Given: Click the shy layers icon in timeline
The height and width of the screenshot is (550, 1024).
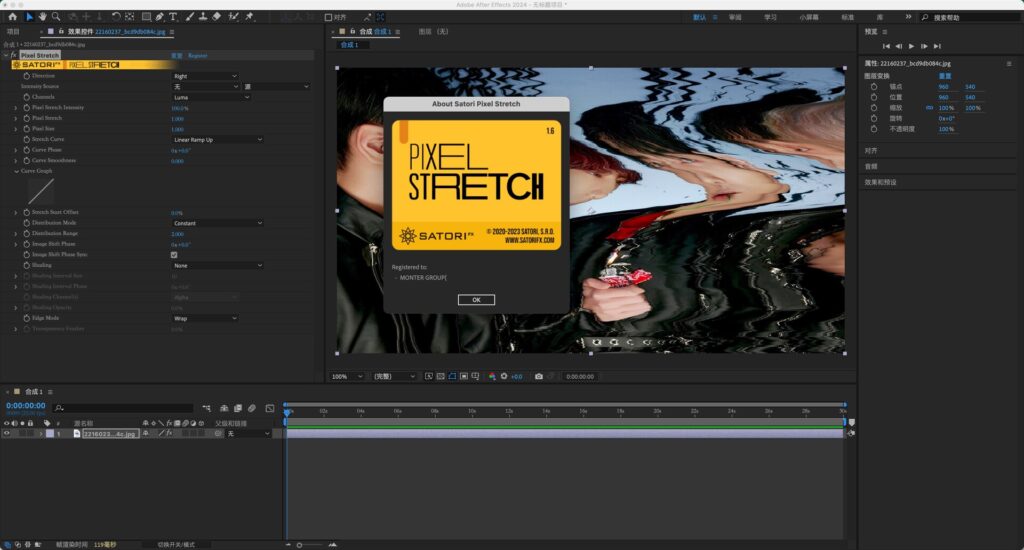Looking at the screenshot, I should coord(224,408).
